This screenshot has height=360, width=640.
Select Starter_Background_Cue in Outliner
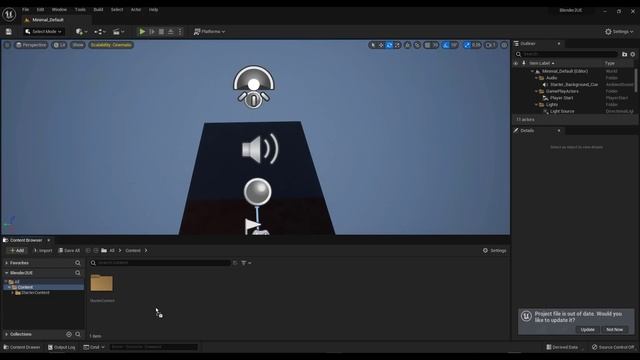(573, 84)
